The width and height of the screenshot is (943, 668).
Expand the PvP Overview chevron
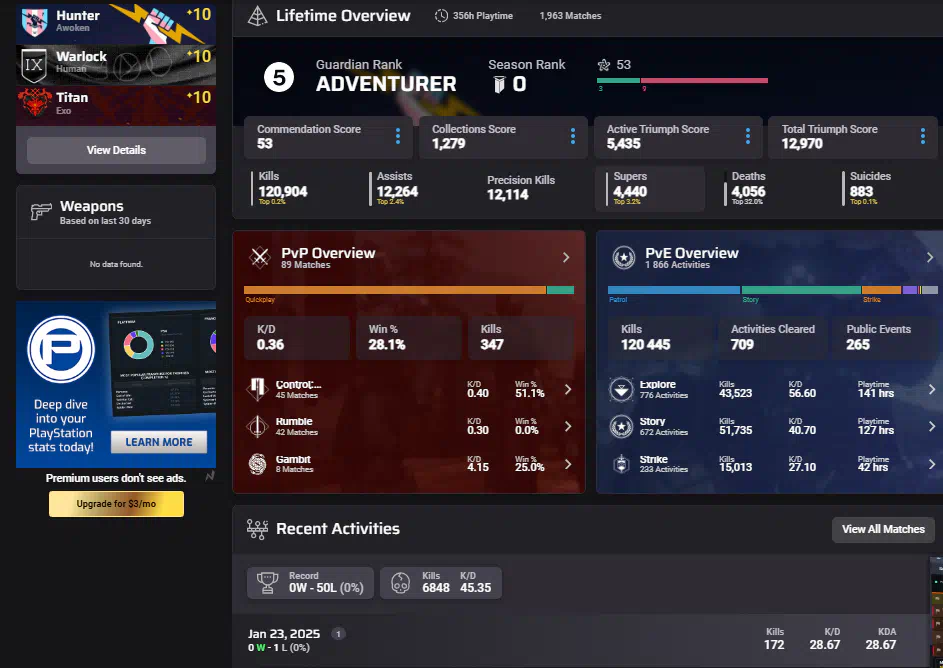pos(566,257)
